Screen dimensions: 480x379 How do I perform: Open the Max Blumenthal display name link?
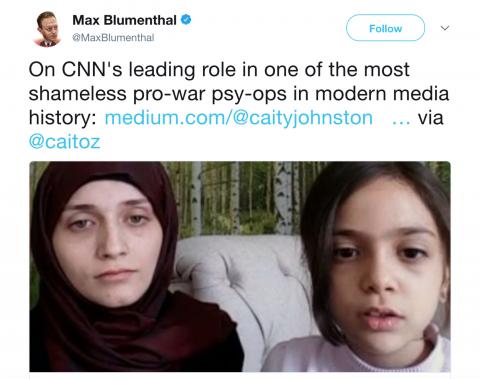click(x=124, y=20)
